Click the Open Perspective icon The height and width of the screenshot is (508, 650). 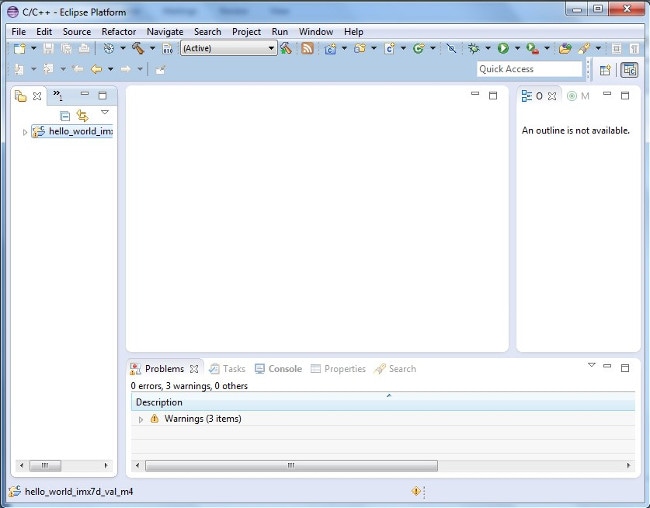(x=605, y=70)
